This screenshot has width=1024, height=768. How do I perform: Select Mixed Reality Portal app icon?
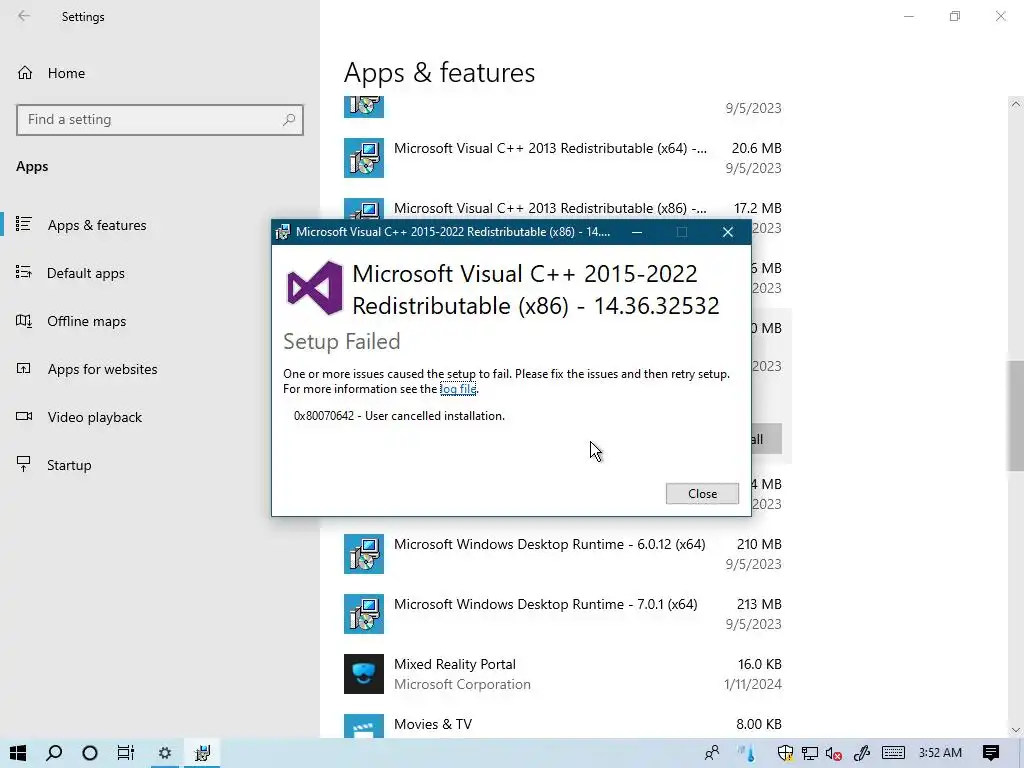(364, 674)
